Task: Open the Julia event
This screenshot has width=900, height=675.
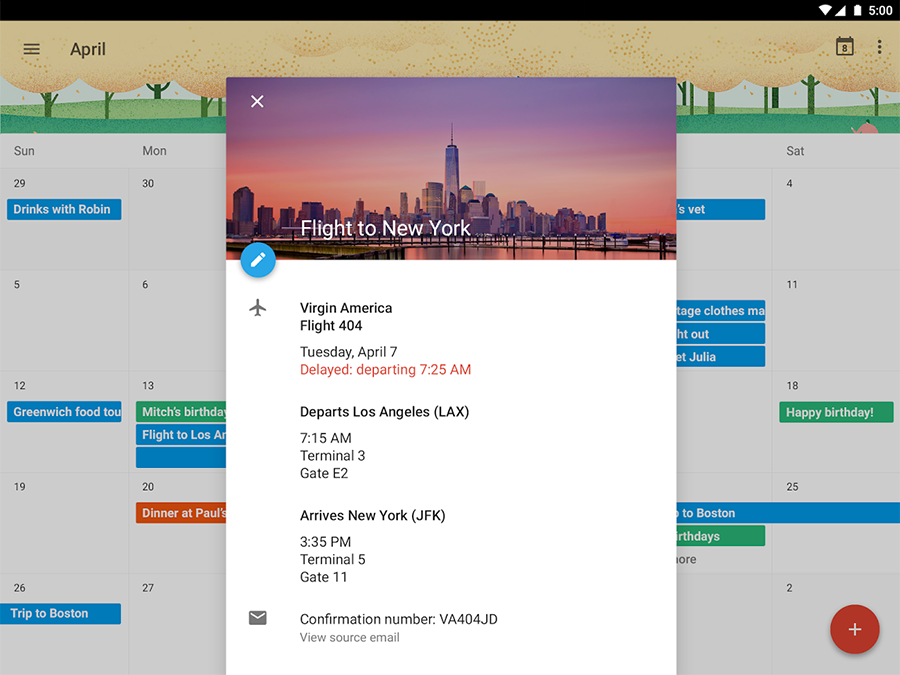Action: tap(720, 357)
